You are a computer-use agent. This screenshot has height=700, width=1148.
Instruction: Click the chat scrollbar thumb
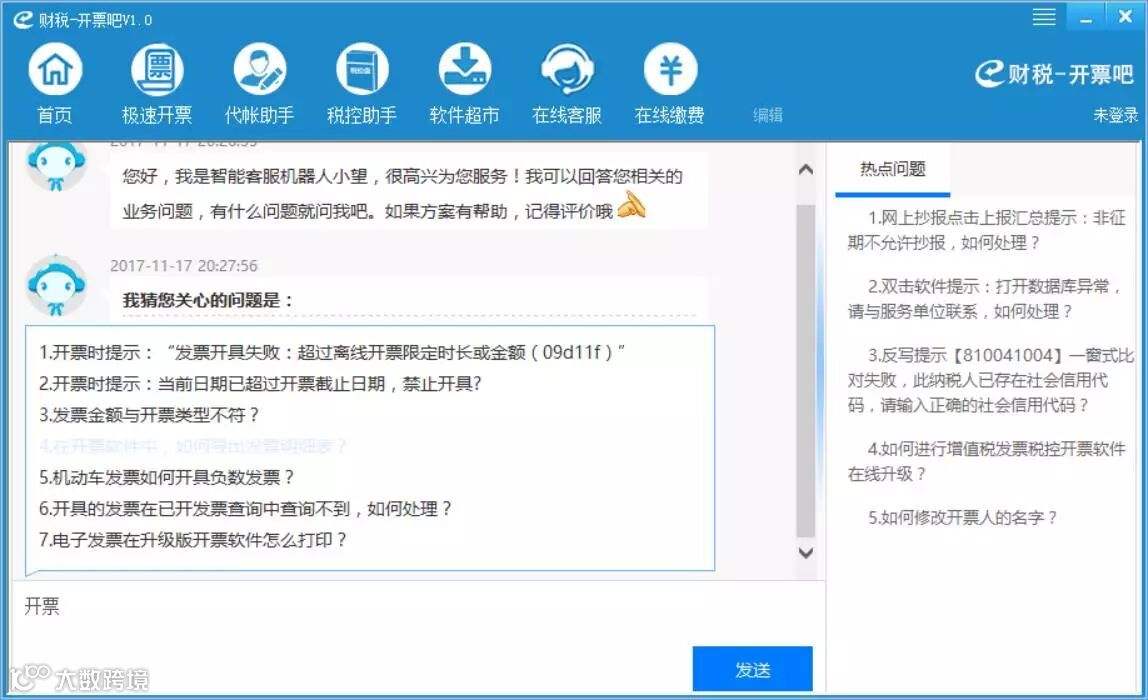coord(805,371)
